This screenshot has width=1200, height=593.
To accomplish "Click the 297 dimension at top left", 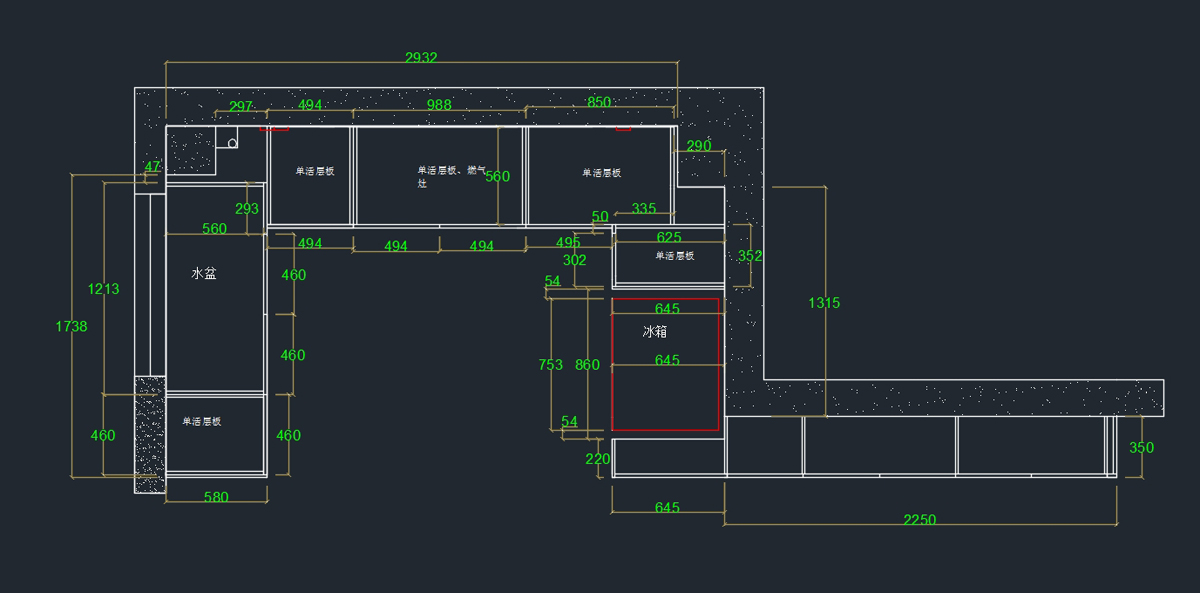I will (x=241, y=107).
